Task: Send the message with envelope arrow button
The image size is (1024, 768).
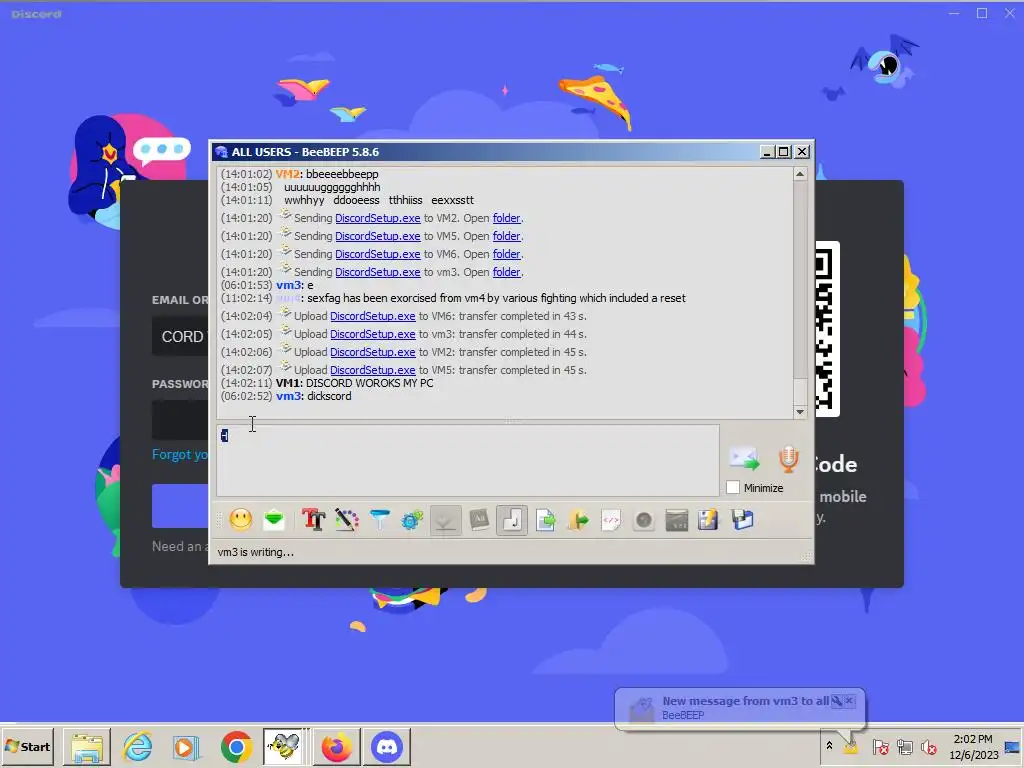Action: [744, 458]
